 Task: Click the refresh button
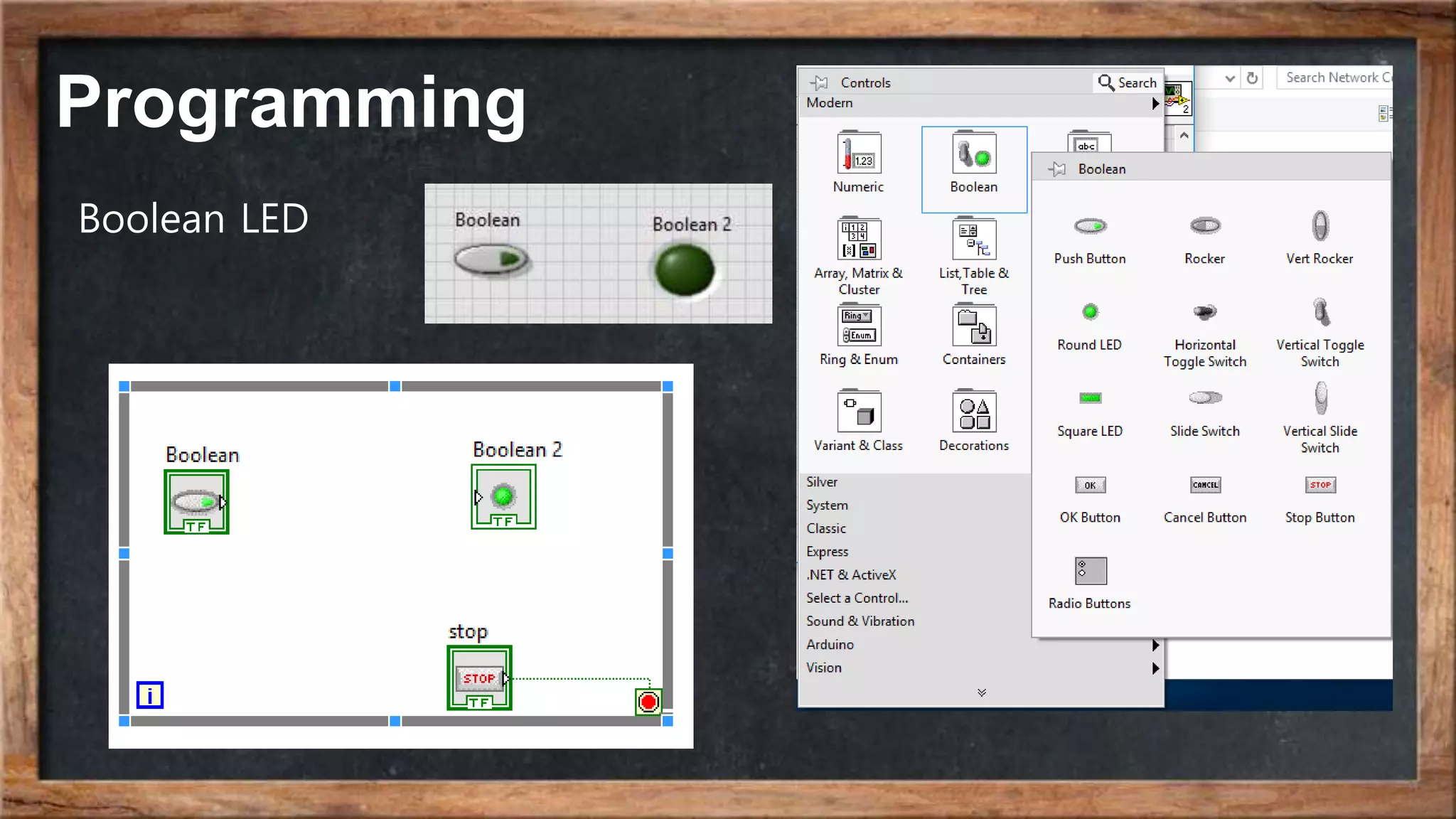[x=1253, y=78]
